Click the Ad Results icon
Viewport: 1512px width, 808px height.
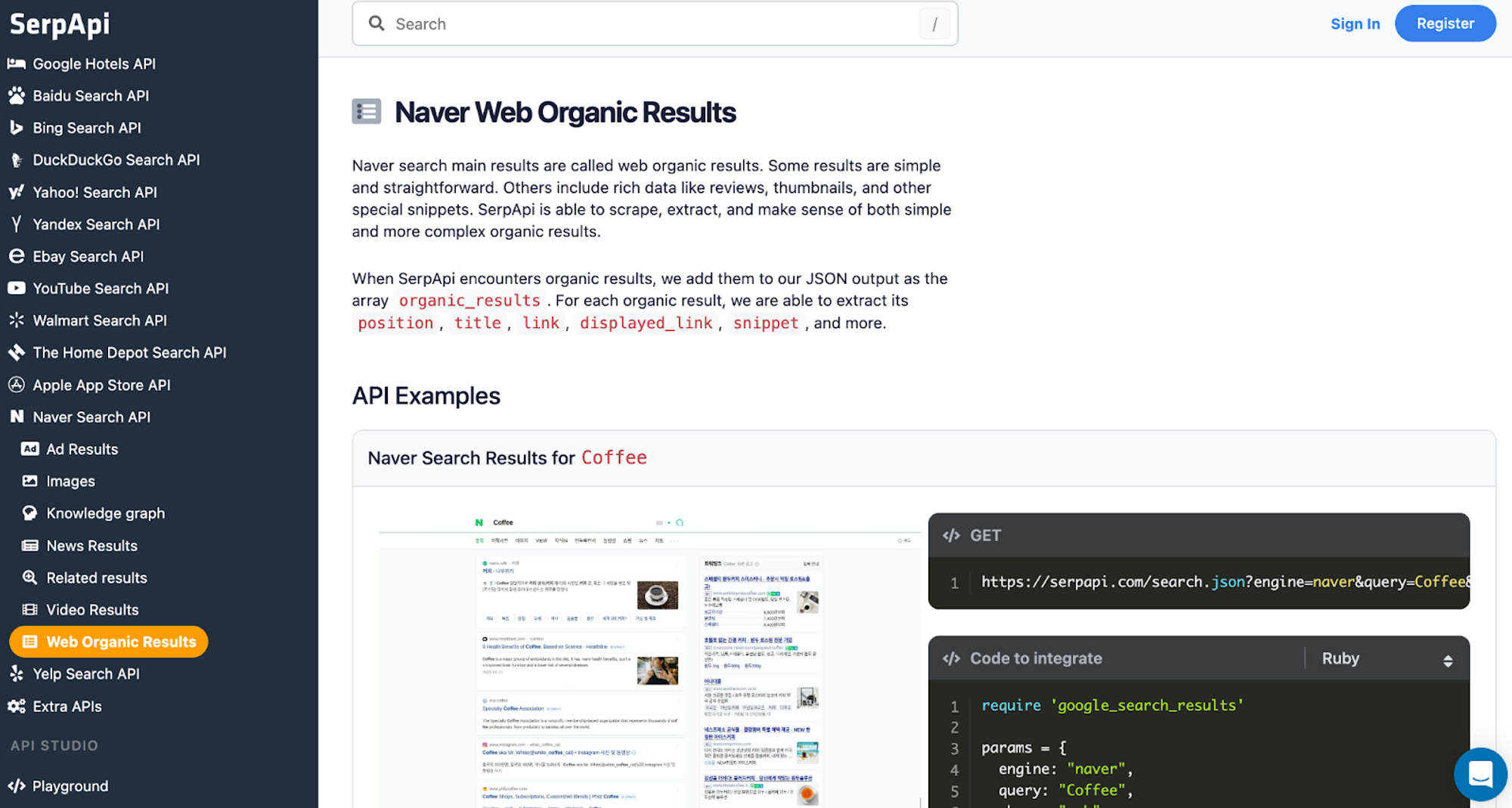(30, 449)
